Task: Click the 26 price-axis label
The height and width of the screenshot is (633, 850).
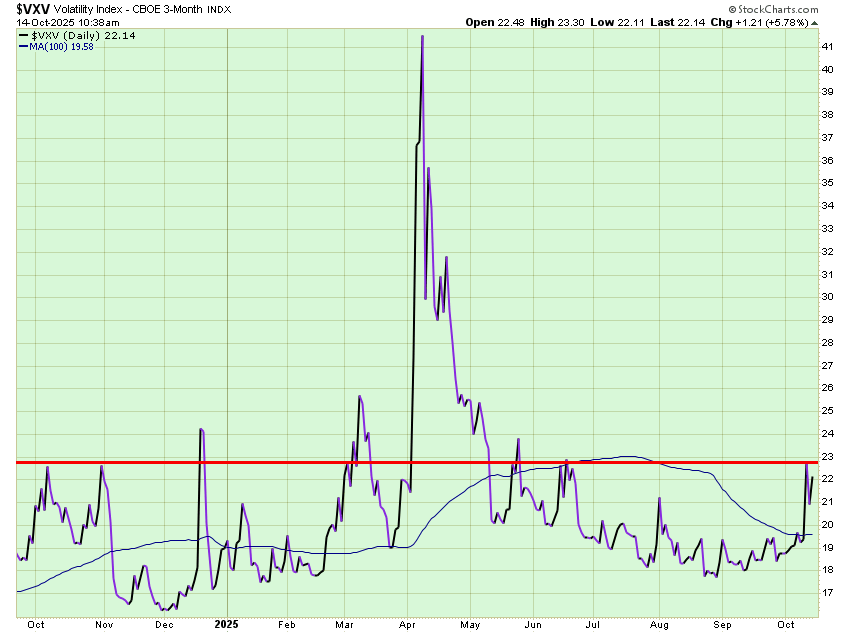Action: tap(827, 388)
